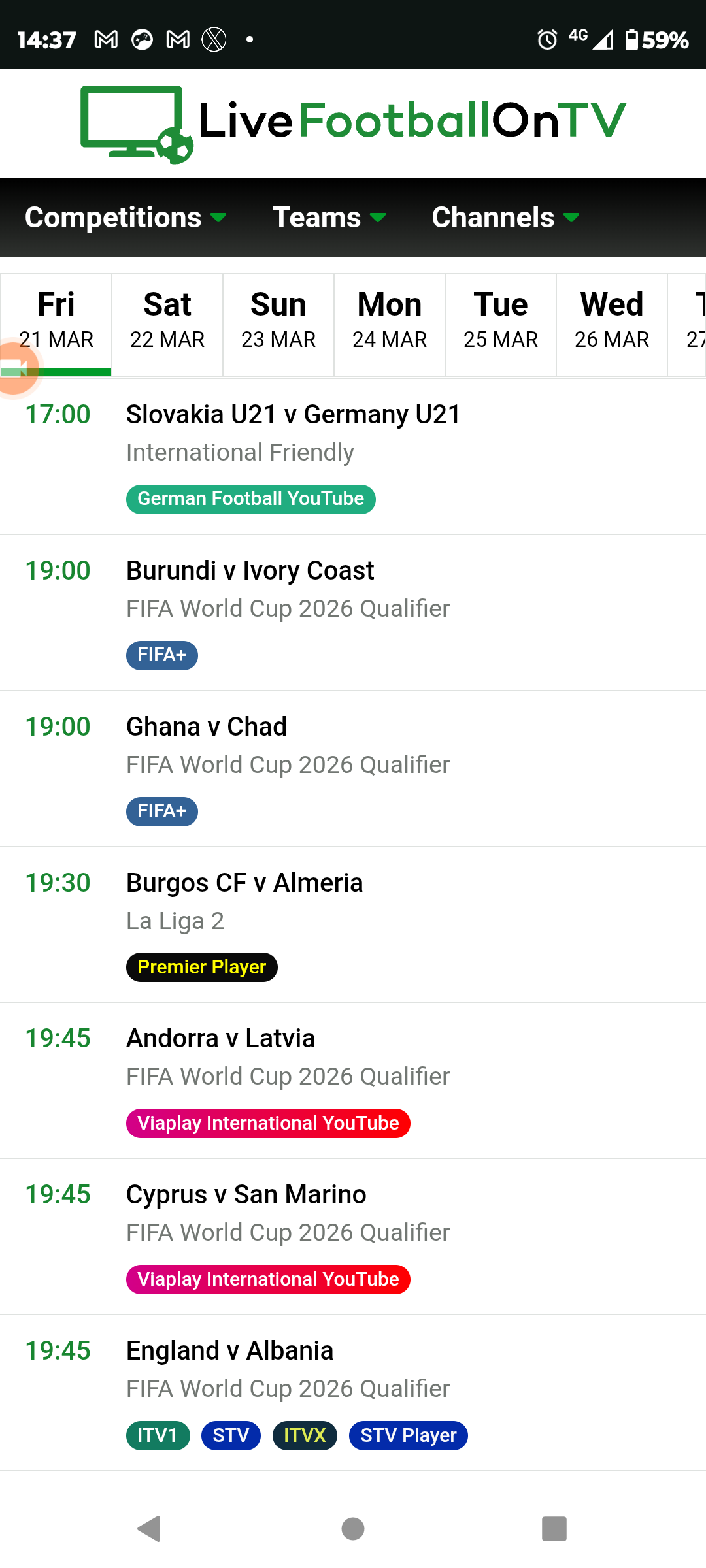Image resolution: width=706 pixels, height=1568 pixels.
Task: Tap the STV Player channel badge
Action: 409,1435
